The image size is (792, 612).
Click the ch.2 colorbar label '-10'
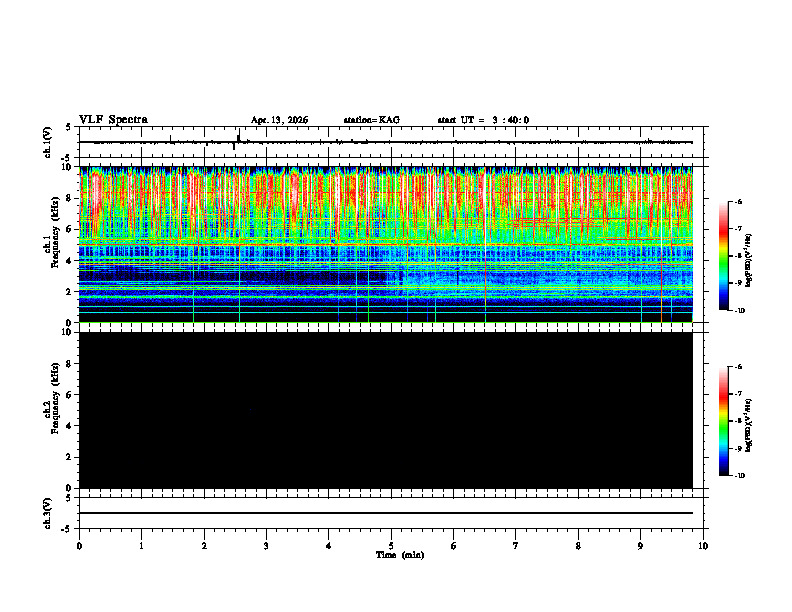(740, 476)
